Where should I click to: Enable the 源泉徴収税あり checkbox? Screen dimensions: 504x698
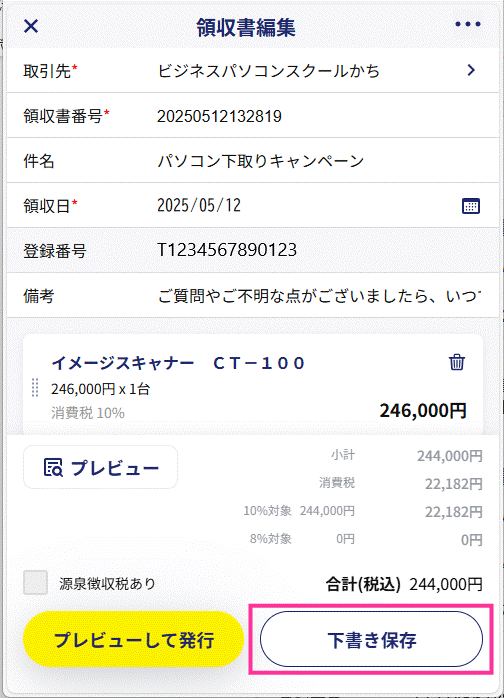[x=35, y=582]
